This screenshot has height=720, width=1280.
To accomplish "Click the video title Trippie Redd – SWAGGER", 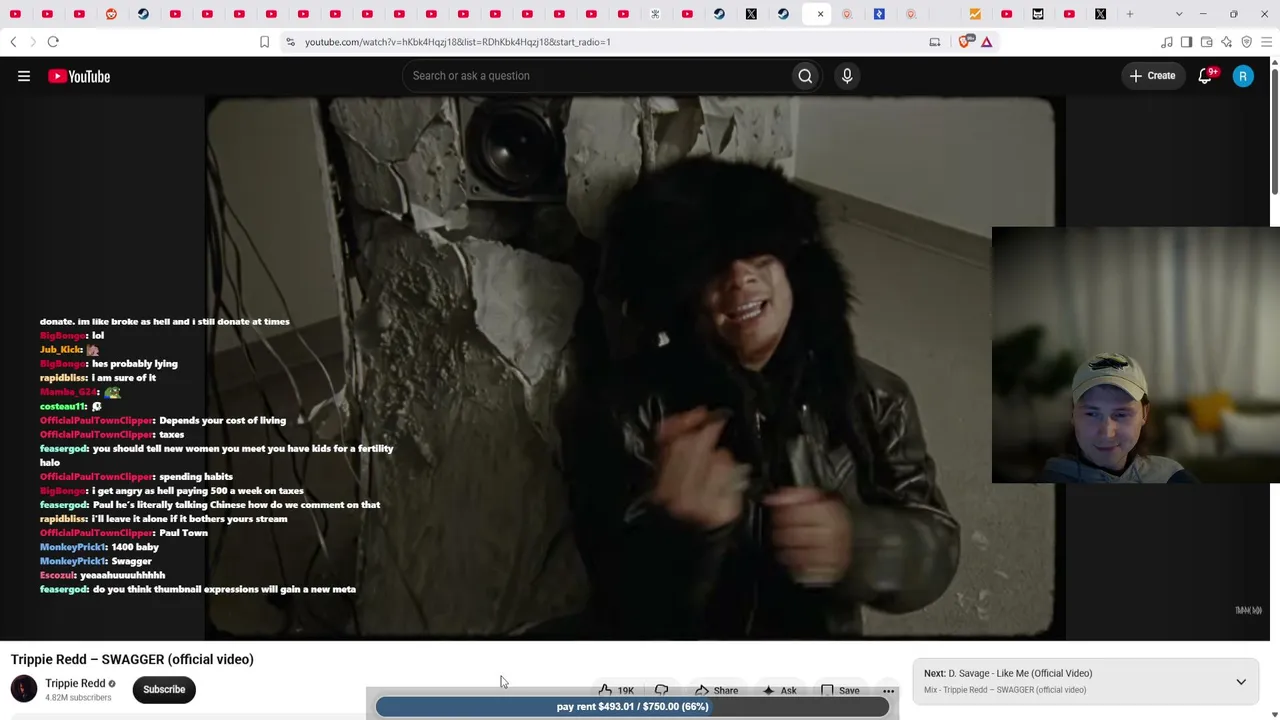I will pyautogui.click(x=132, y=659).
